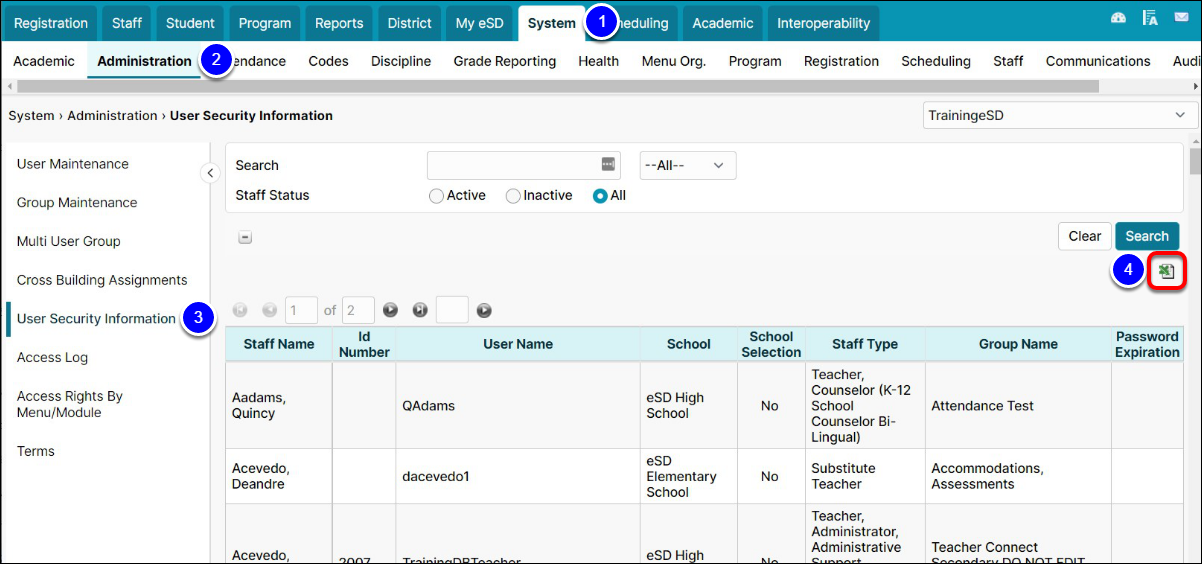The width and height of the screenshot is (1202, 564).
Task: Open the Registration top tab
Action: 51,23
